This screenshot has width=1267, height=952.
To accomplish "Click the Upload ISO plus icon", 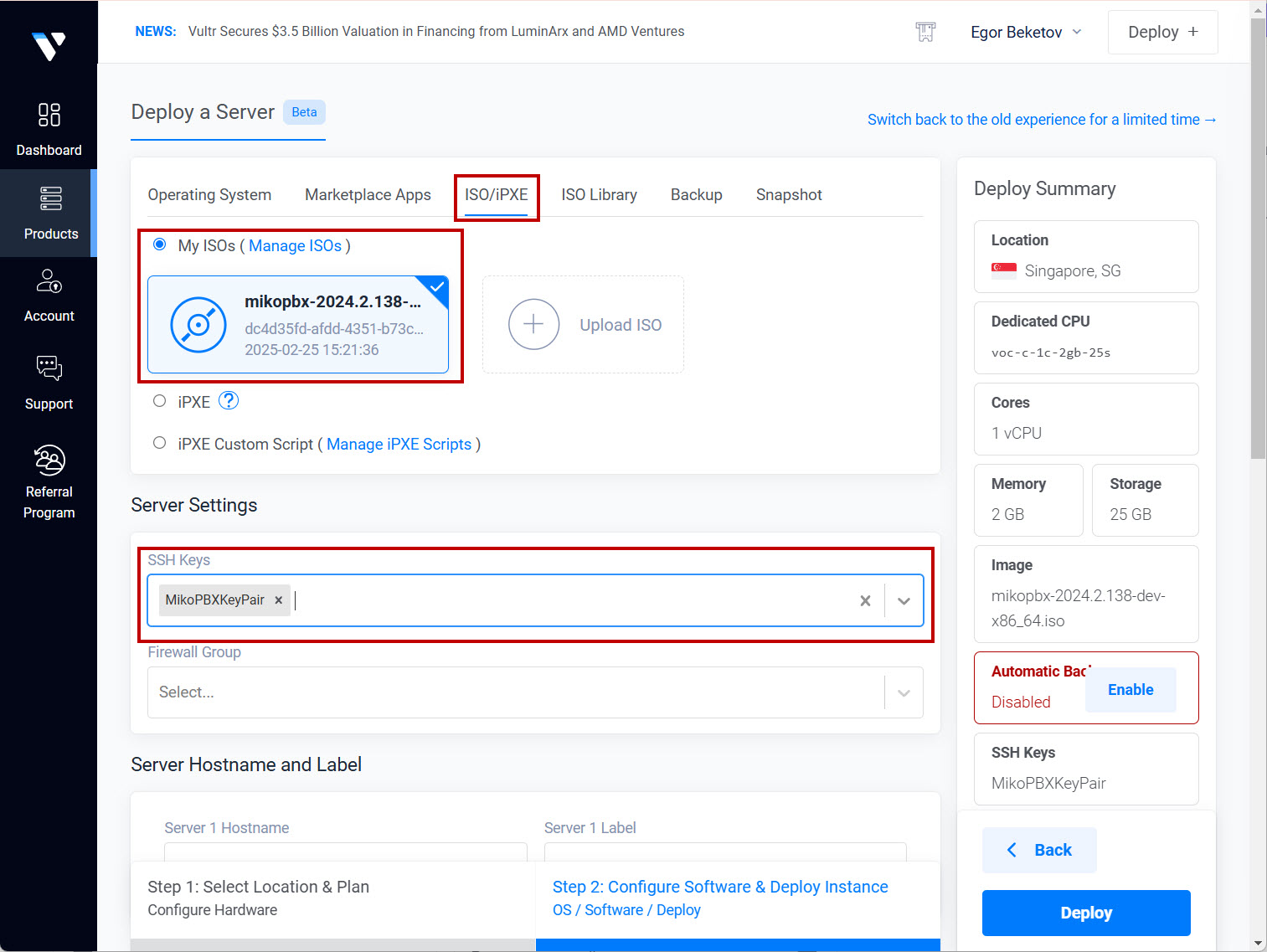I will pos(533,324).
